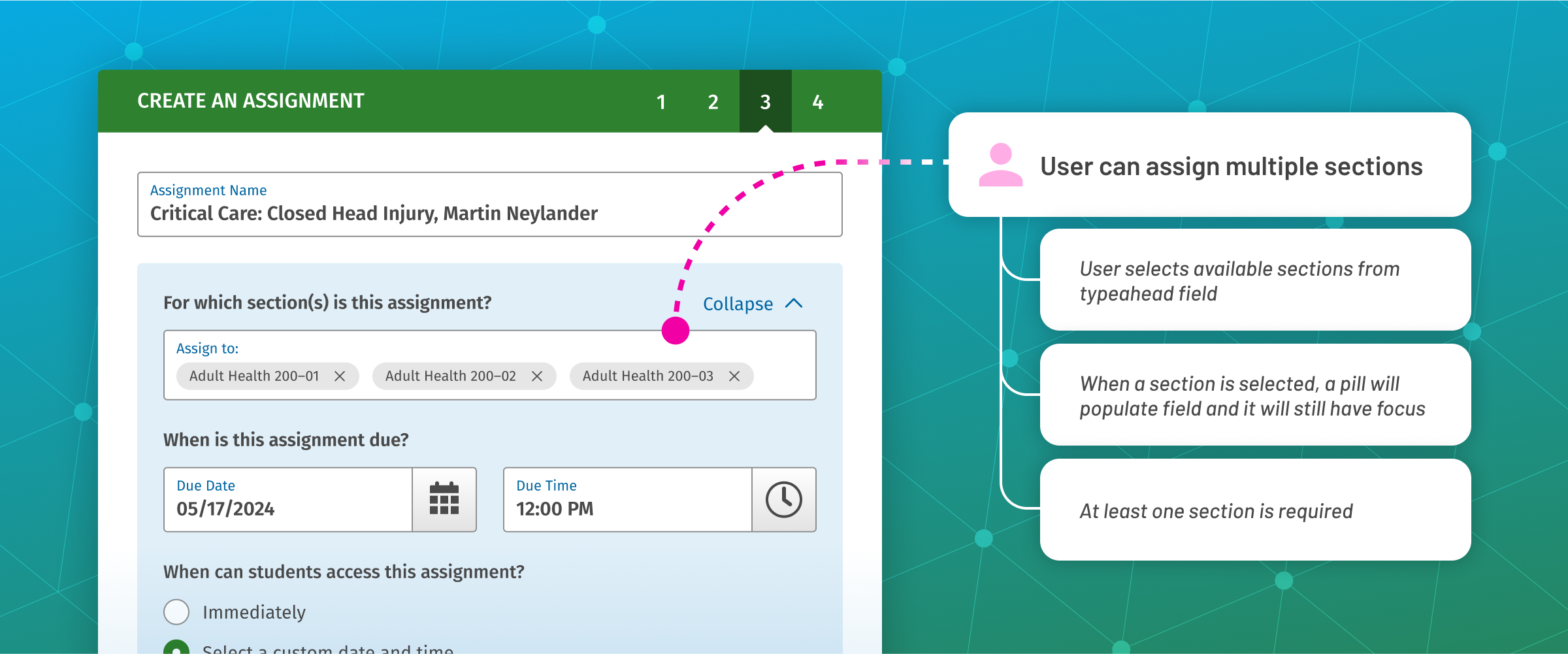Open the Due Date calendar picker
The width and height of the screenshot is (1568, 654).
click(444, 500)
